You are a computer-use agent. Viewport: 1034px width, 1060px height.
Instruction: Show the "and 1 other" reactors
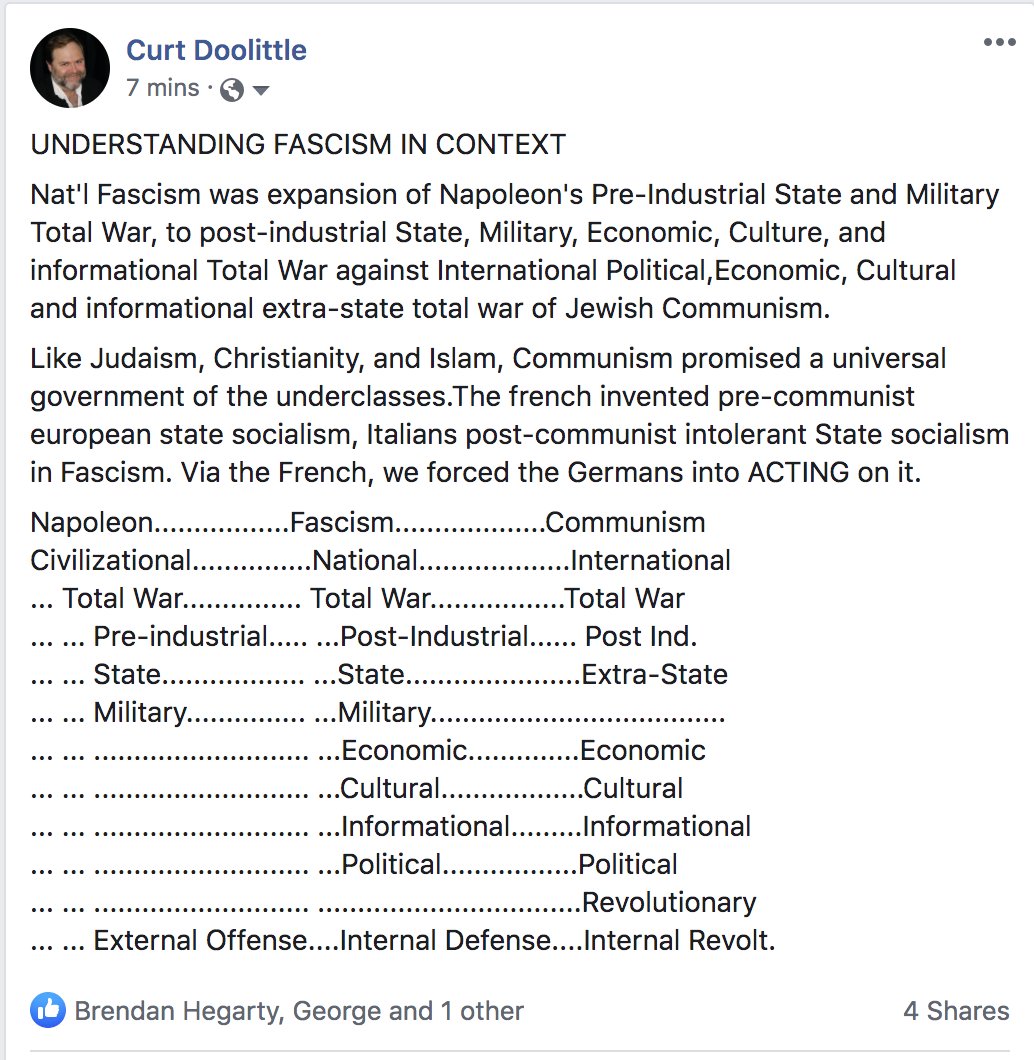click(455, 1011)
